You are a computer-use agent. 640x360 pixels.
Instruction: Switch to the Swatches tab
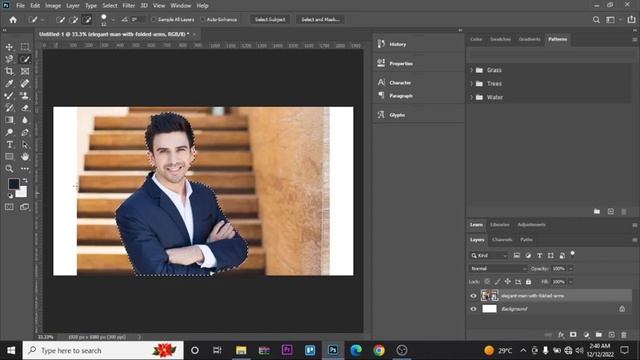click(500, 39)
